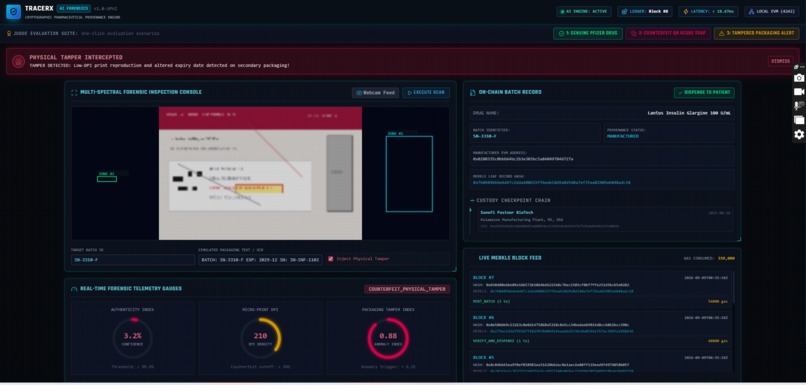Run scenario 2 Counterfeit QR Scene Trap
806x385 pixels.
point(668,33)
